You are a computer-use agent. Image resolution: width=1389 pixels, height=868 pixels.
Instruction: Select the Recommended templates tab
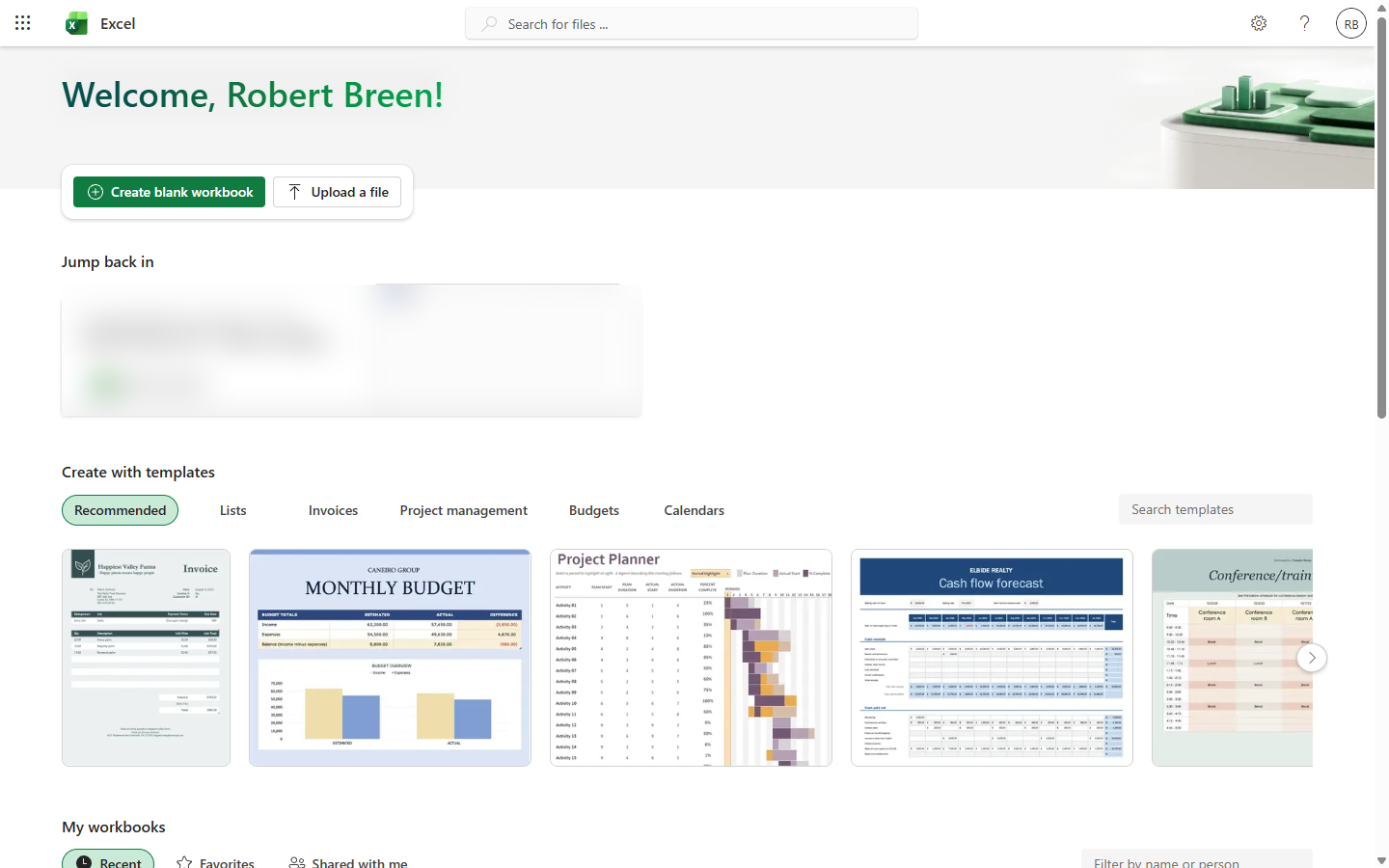(120, 510)
